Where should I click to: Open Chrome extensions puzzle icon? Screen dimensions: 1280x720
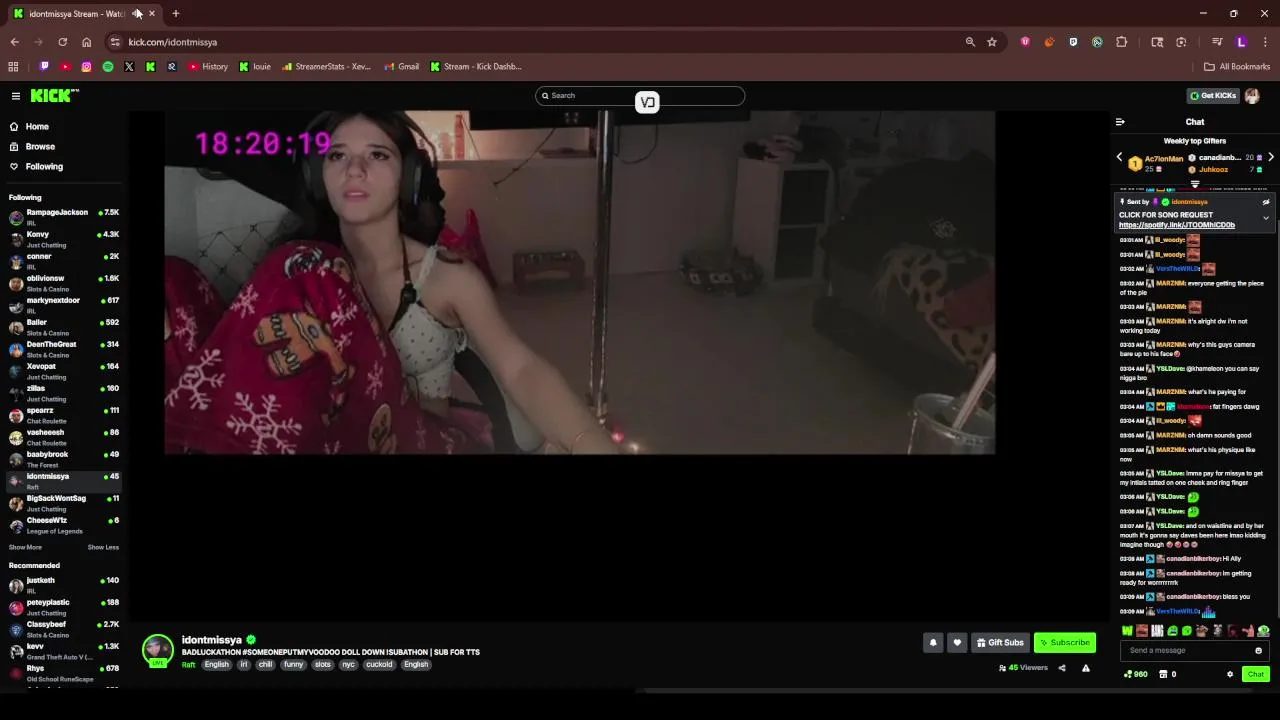point(1121,42)
